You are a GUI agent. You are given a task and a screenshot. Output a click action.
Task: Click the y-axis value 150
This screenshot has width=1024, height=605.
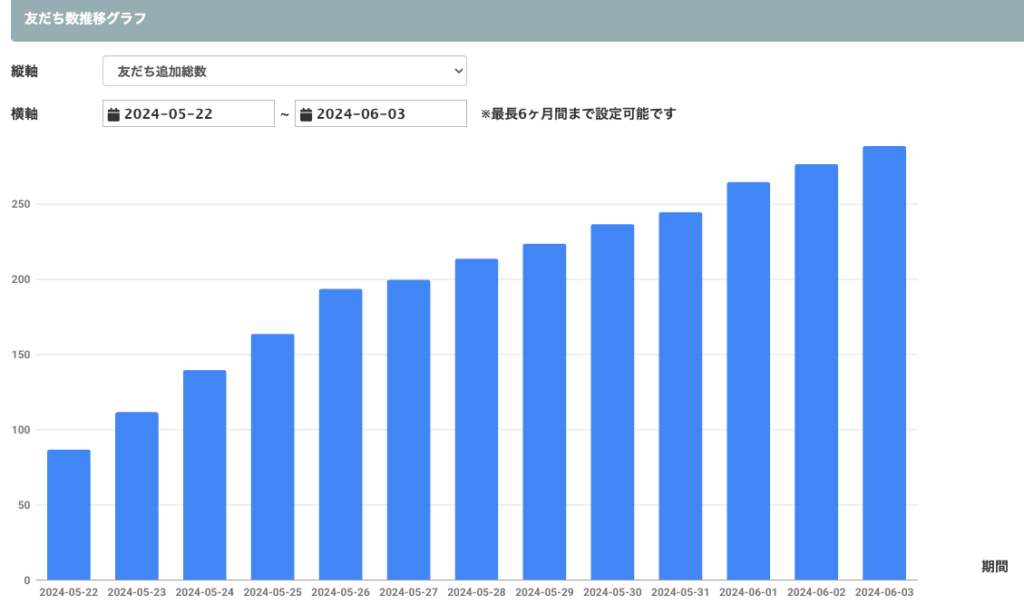[21, 355]
